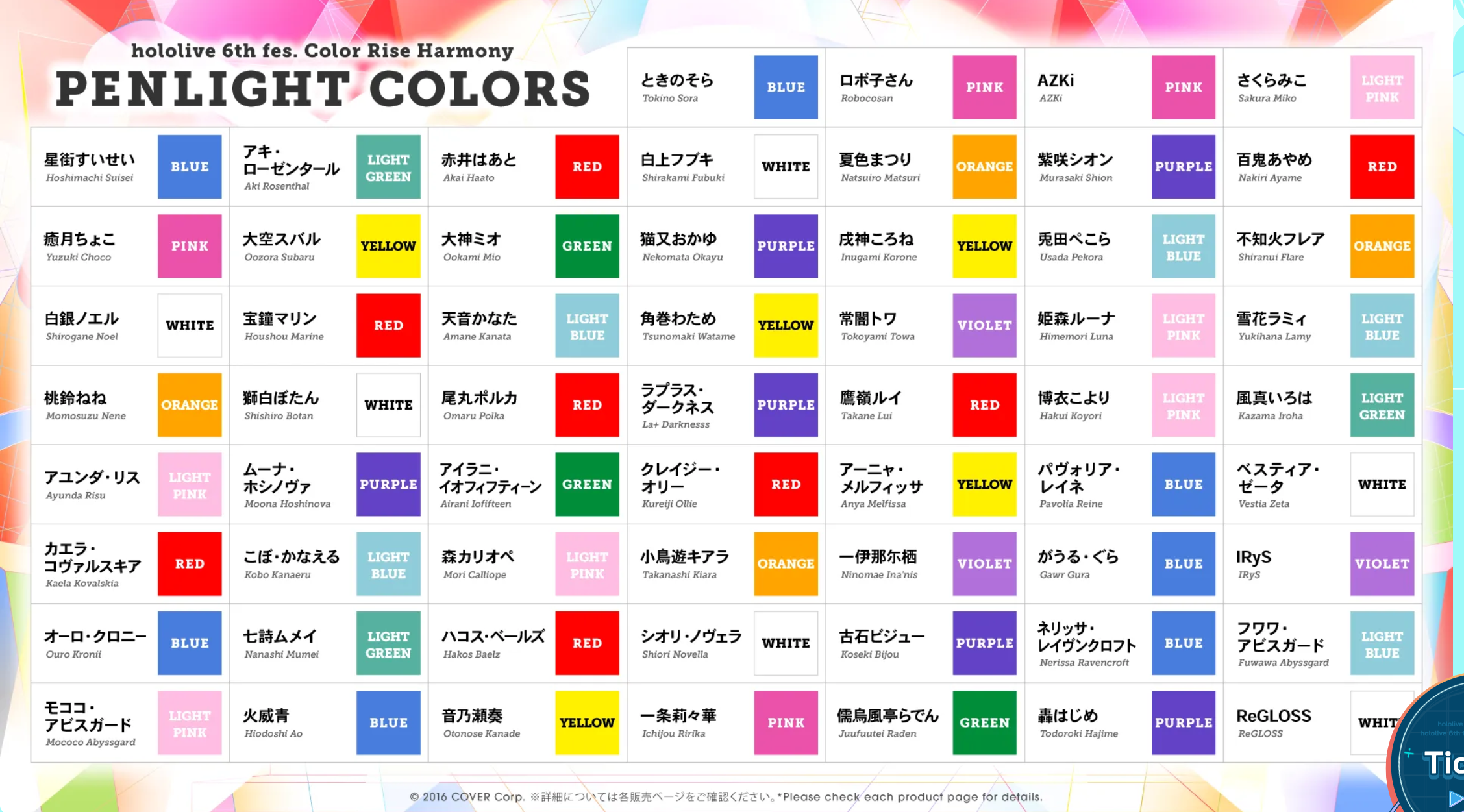
Task: Select Juufuutei Raden's GREEN swatch
Action: click(984, 722)
